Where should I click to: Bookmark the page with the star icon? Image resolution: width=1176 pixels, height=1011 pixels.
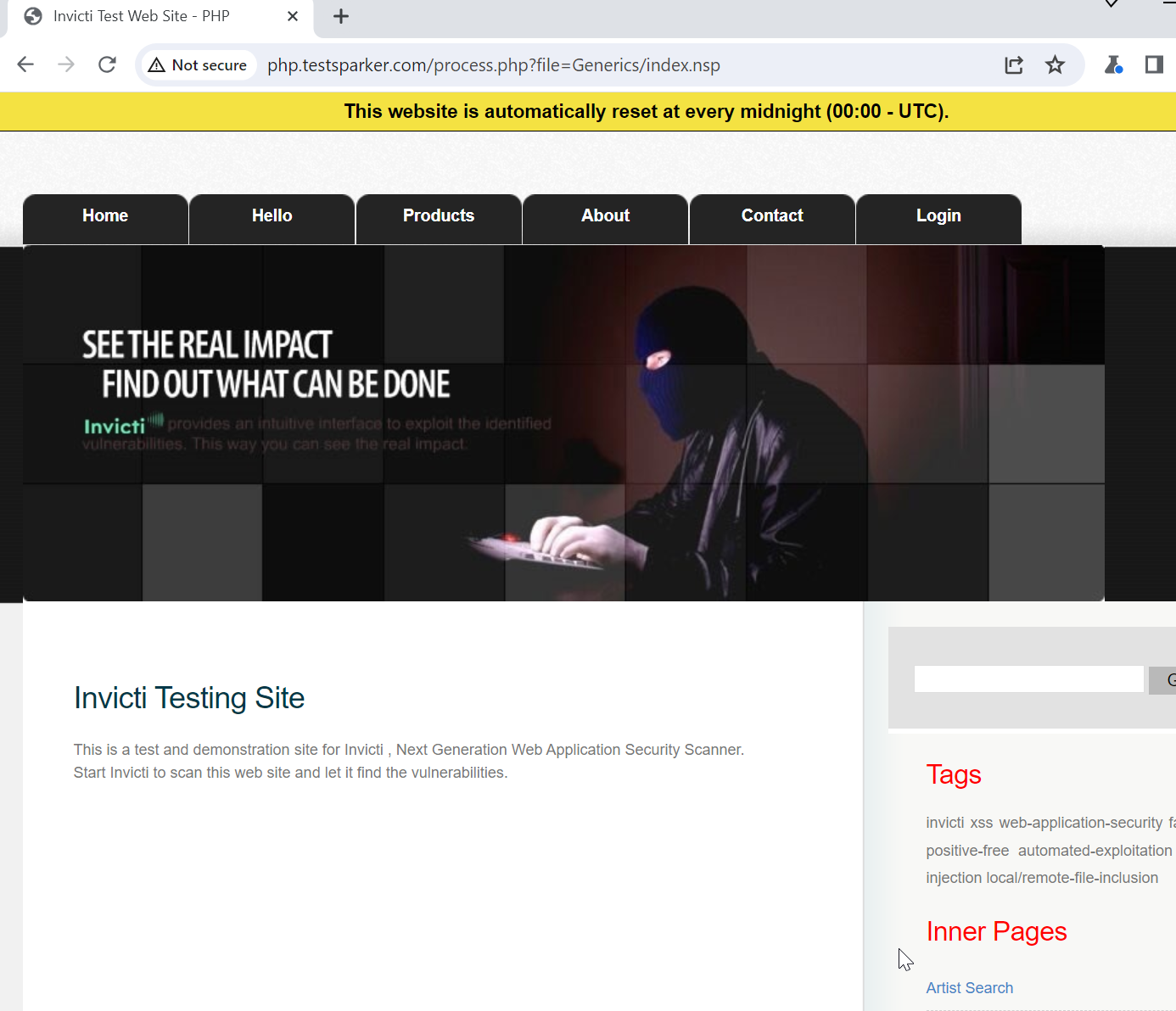1055,64
